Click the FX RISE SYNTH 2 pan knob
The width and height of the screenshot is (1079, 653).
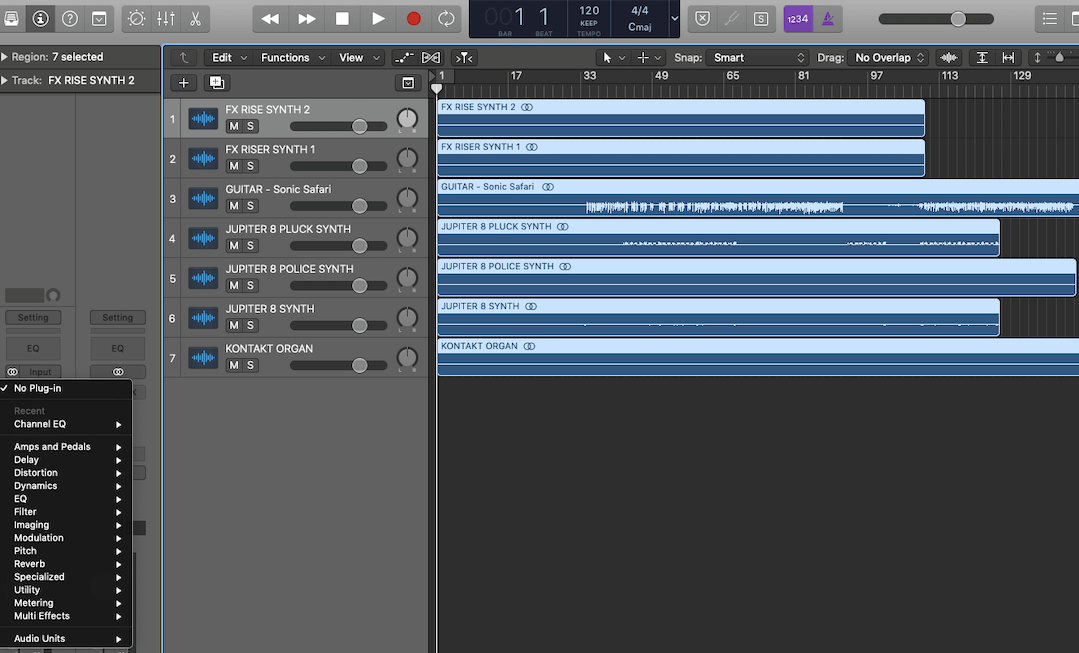[407, 119]
